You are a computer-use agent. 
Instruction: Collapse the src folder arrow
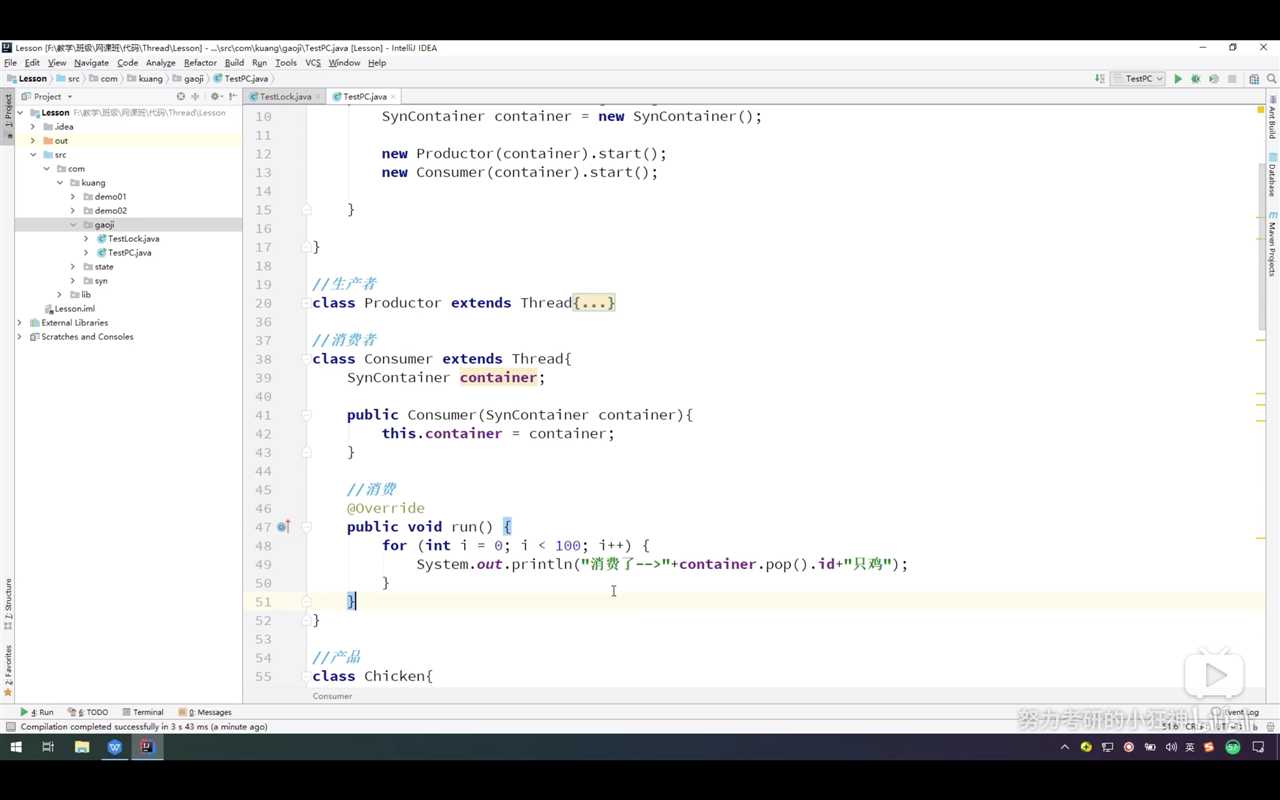point(33,155)
